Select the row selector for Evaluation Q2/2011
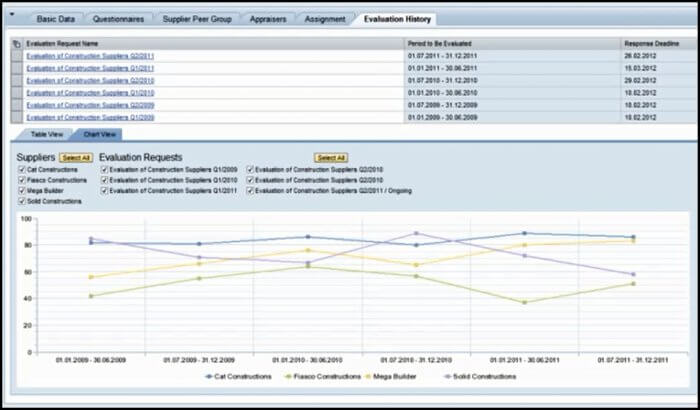Viewport: 700px width, 410px height. 17,56
